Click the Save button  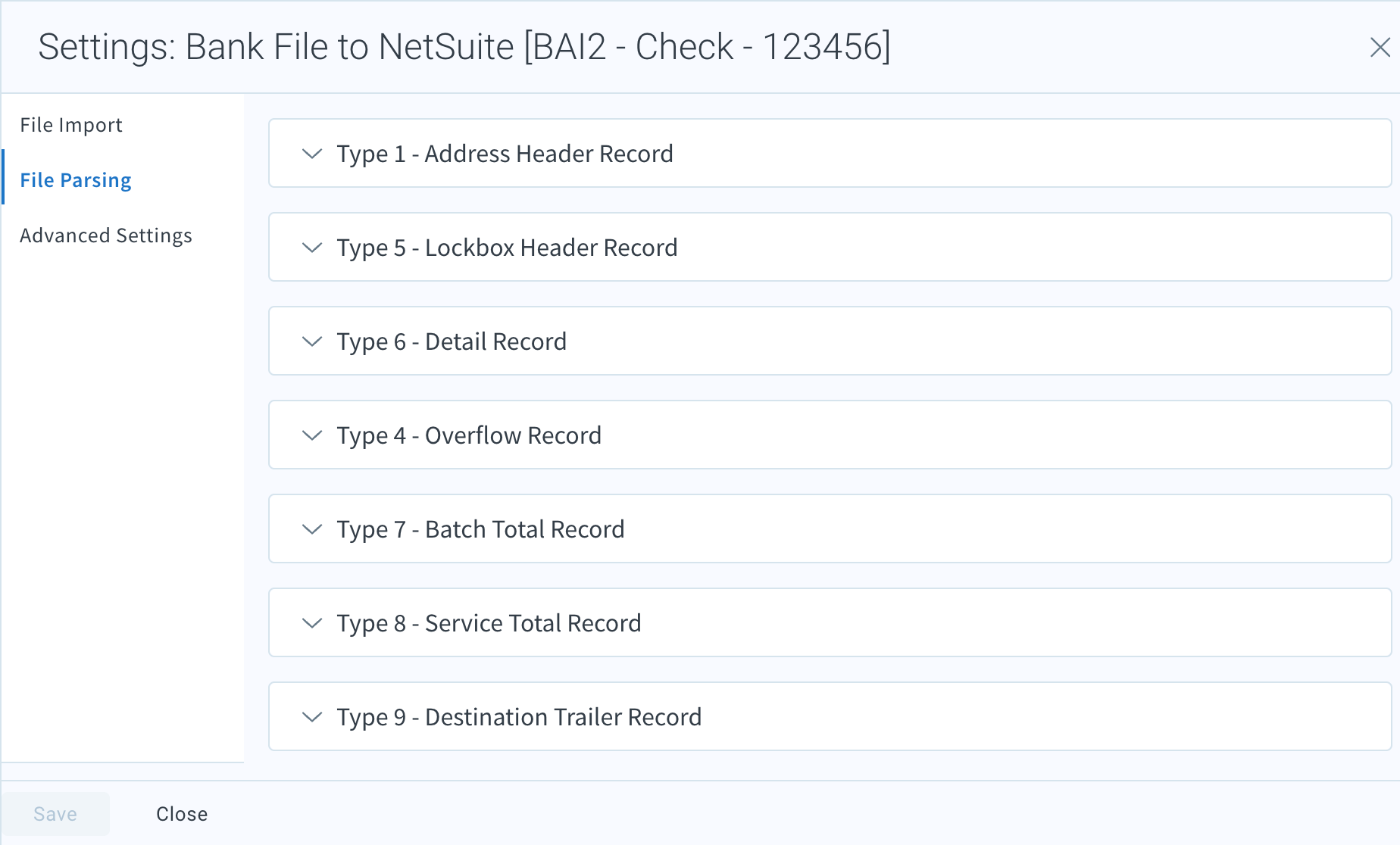pyautogui.click(x=55, y=814)
